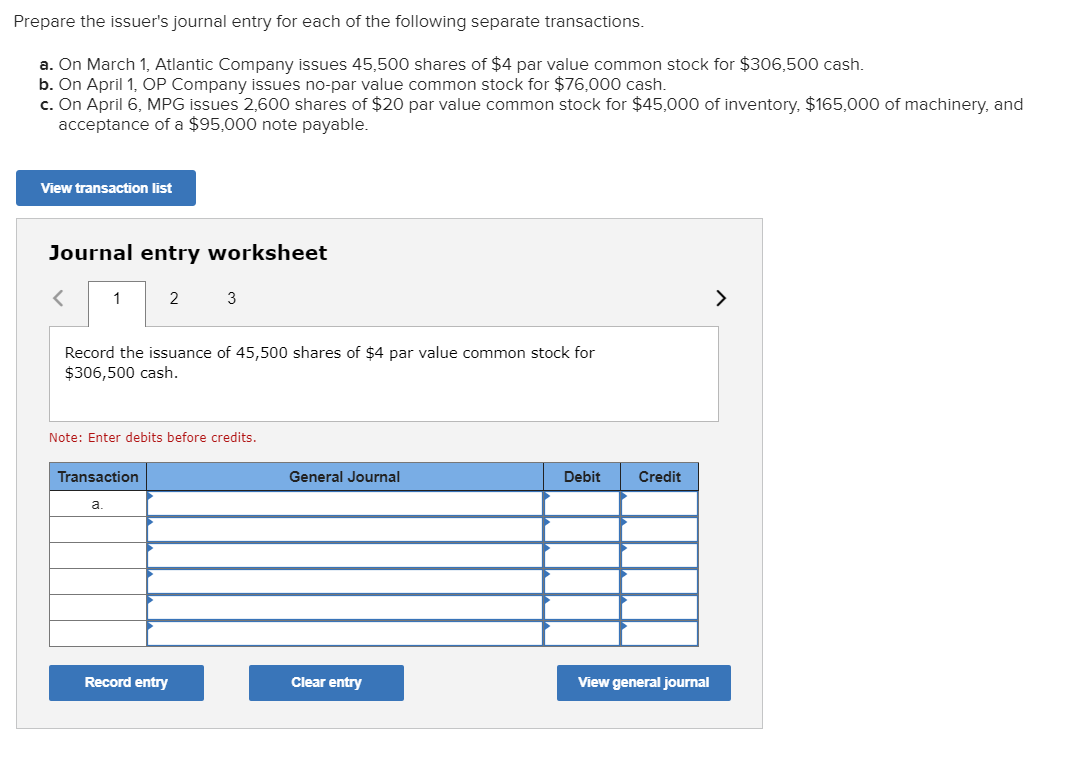Click the transaction cell labeled a.
Image resolution: width=1066 pixels, height=775 pixels.
[x=97, y=504]
